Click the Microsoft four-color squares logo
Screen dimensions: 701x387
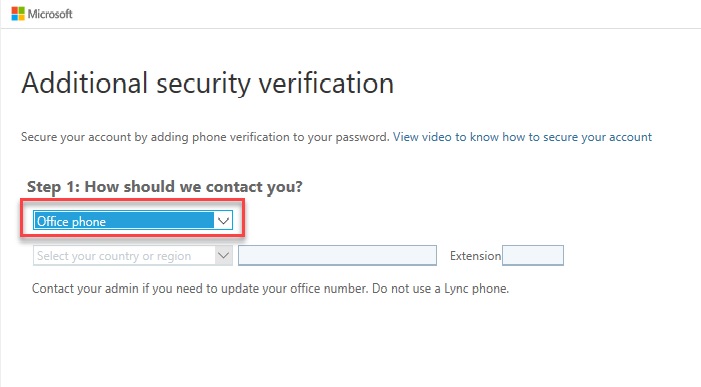[x=18, y=14]
